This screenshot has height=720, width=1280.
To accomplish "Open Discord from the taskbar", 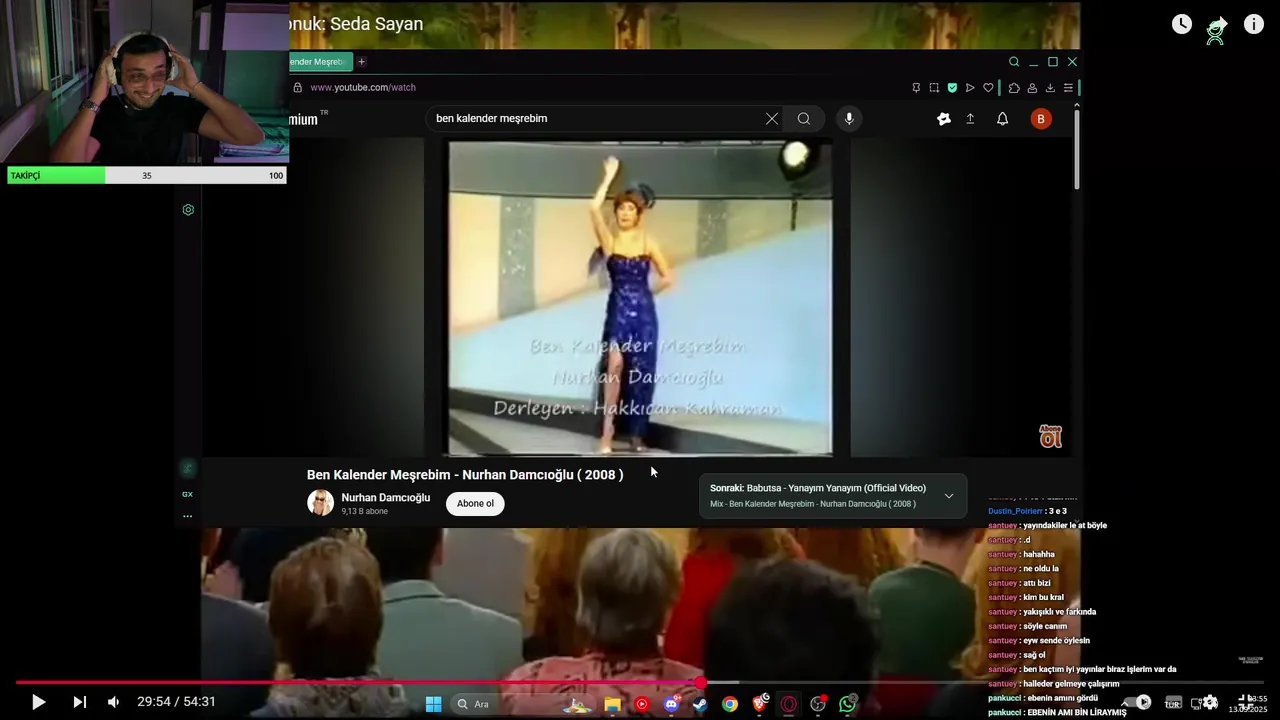I will pyautogui.click(x=671, y=704).
